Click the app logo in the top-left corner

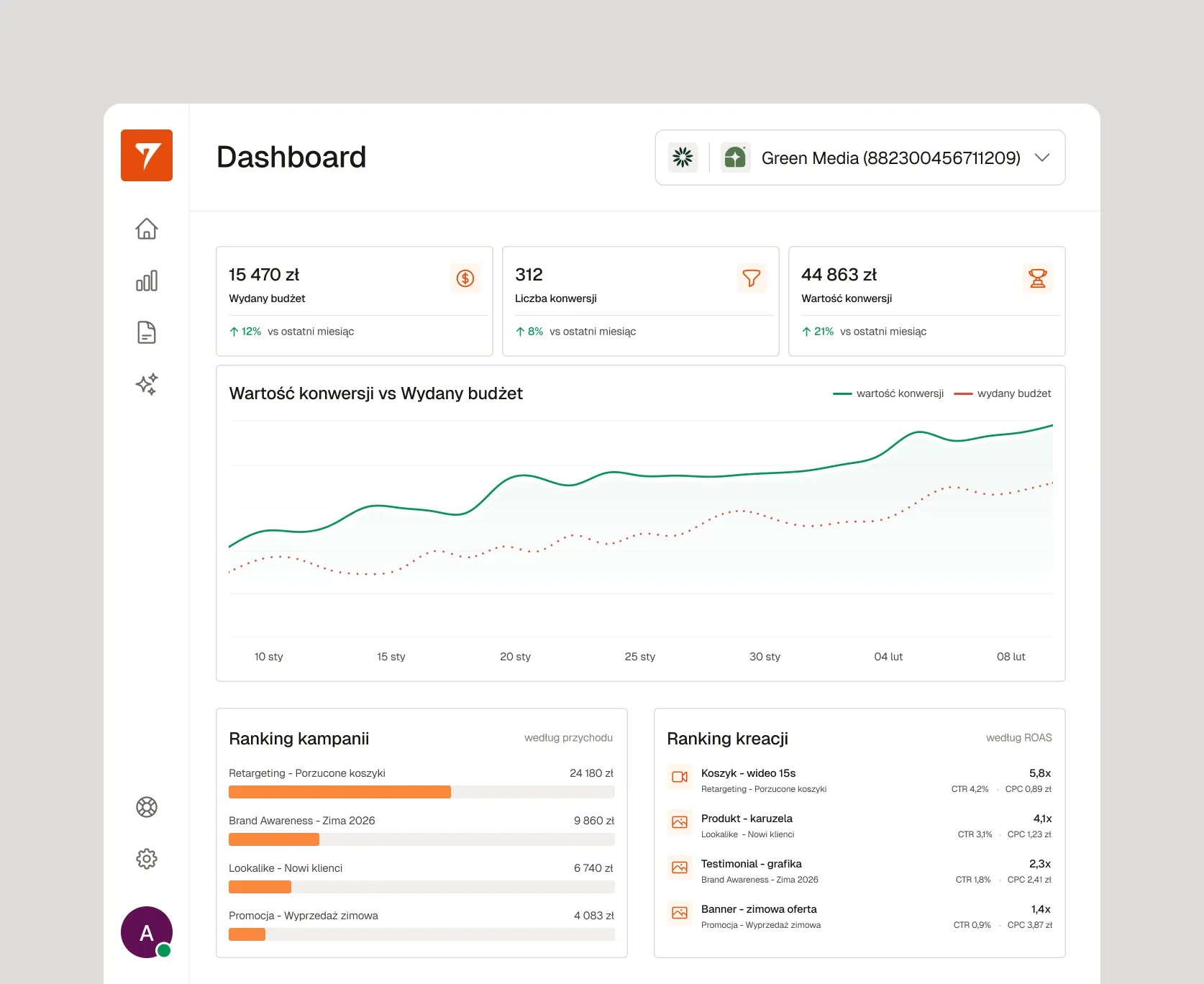point(147,156)
